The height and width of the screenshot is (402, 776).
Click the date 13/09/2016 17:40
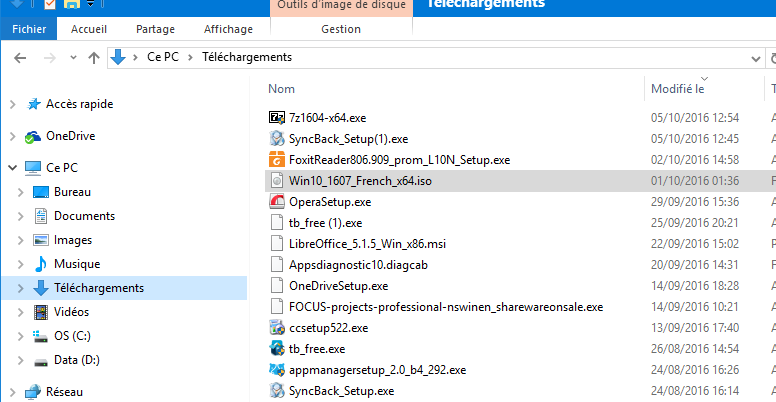pos(695,328)
